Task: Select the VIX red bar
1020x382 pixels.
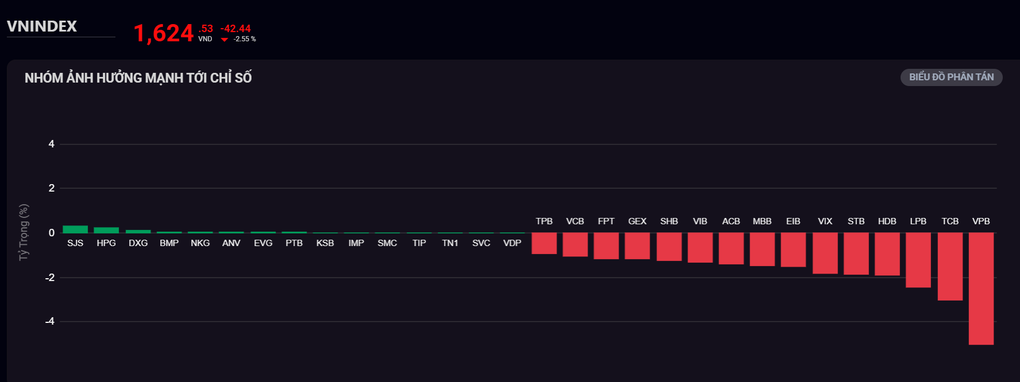Action: (825, 253)
